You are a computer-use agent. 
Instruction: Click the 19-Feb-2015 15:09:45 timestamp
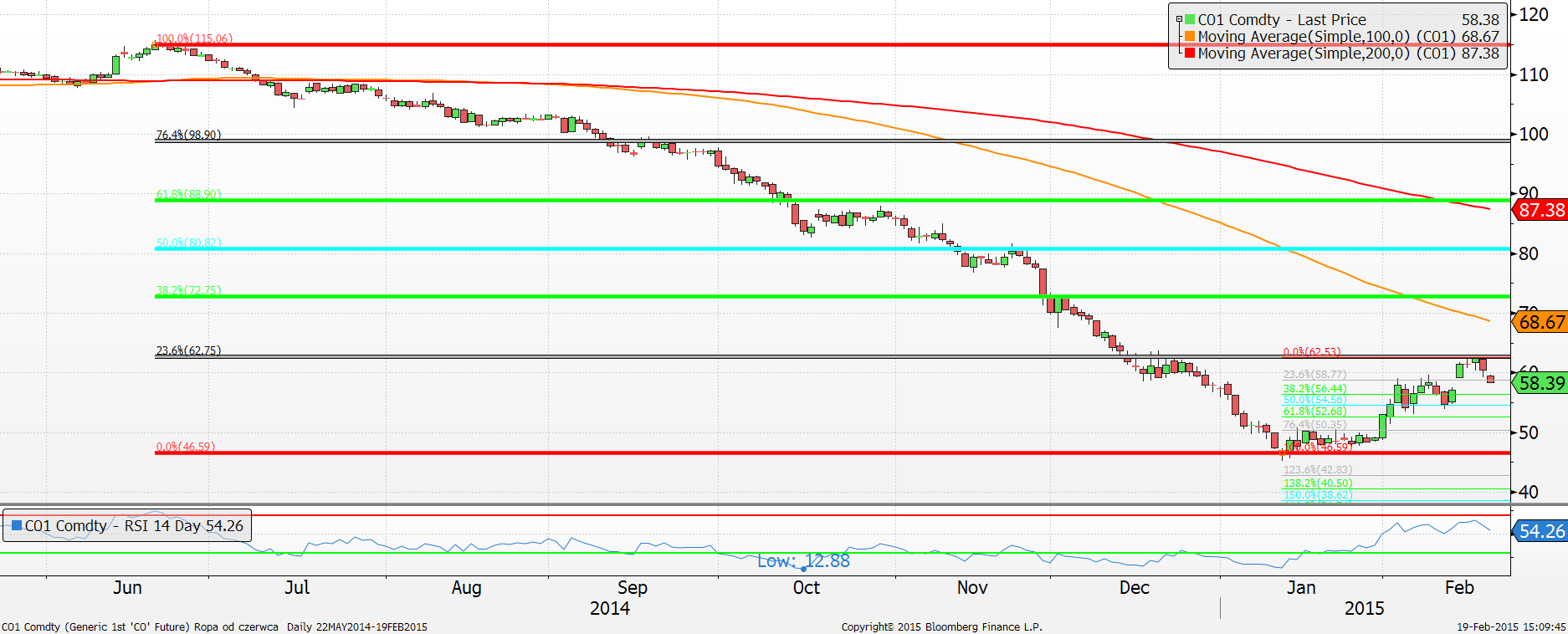pyautogui.click(x=1511, y=626)
